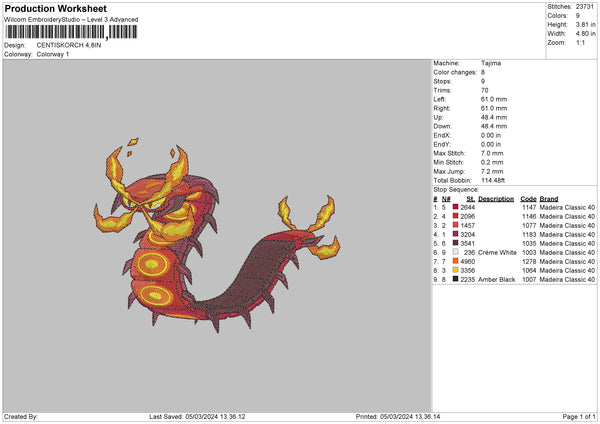Click thread code 1278 in stop 7
This screenshot has width=600, height=424.
529,261
